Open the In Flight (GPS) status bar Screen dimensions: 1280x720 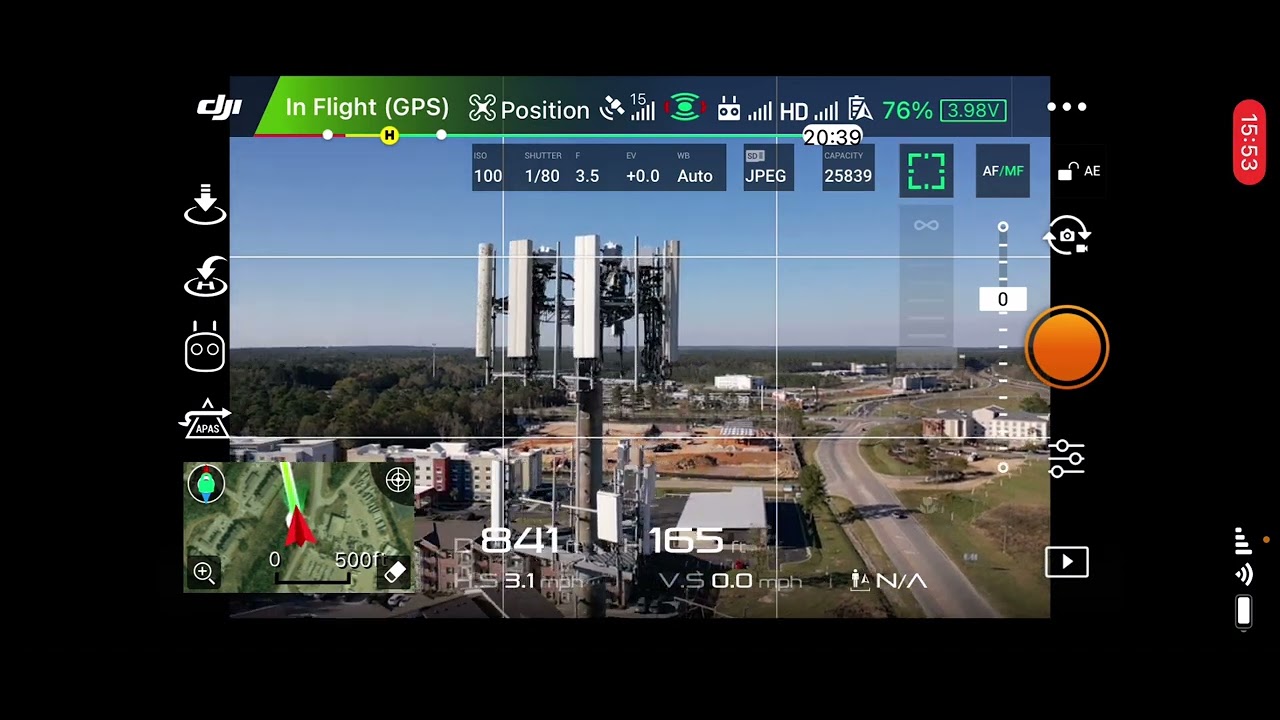click(x=367, y=108)
